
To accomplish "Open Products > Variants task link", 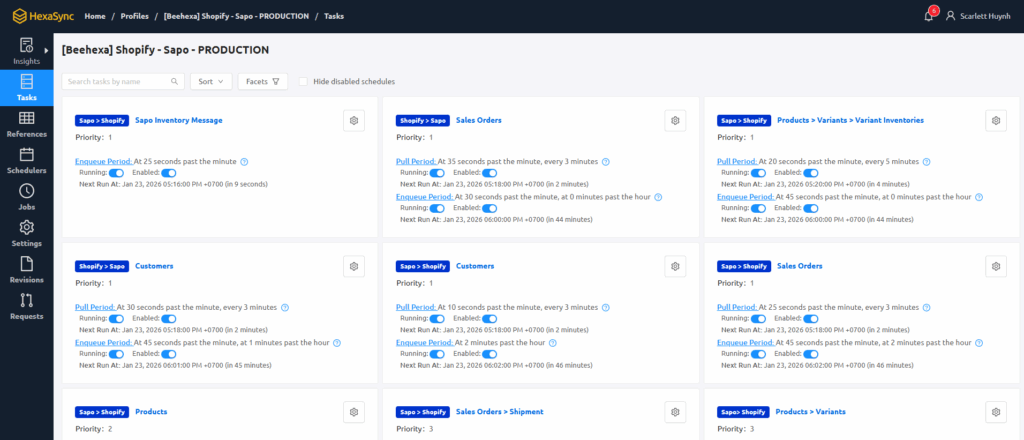I will tap(810, 412).
